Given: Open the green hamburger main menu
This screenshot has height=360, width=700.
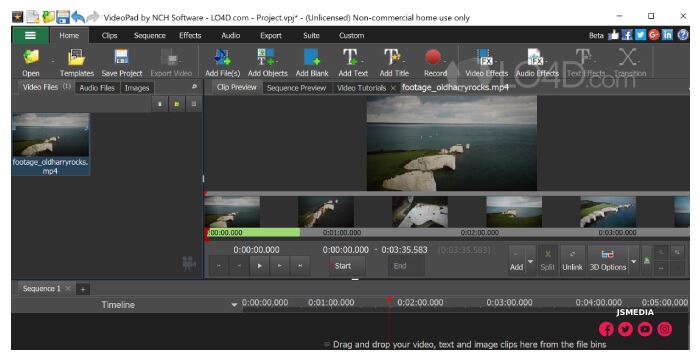Looking at the screenshot, I should tap(30, 35).
